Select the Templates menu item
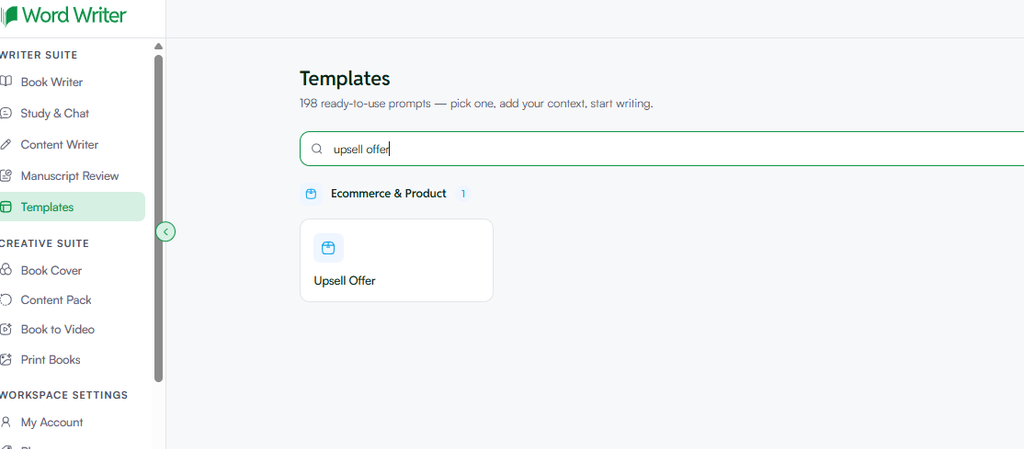 [72, 207]
